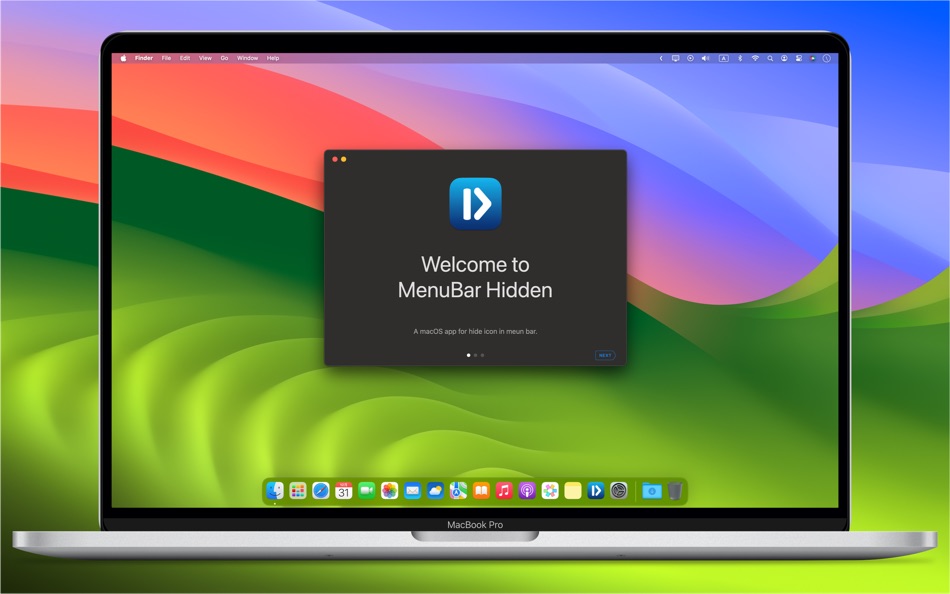
Task: Open the Apple menu
Action: (123, 58)
